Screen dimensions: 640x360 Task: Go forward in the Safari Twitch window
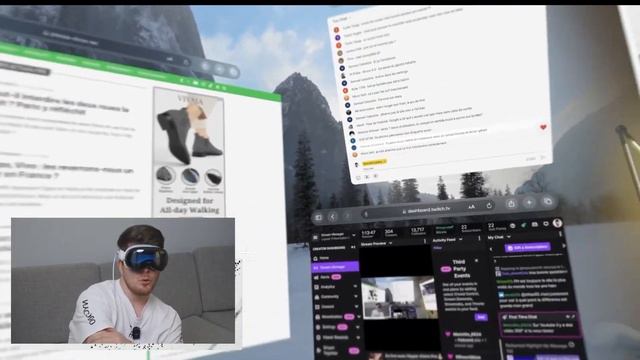click(347, 216)
